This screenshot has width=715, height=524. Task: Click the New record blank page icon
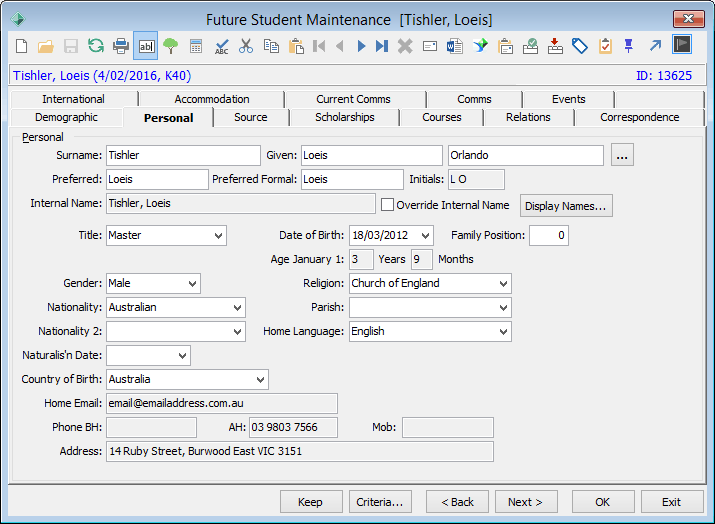[21, 46]
